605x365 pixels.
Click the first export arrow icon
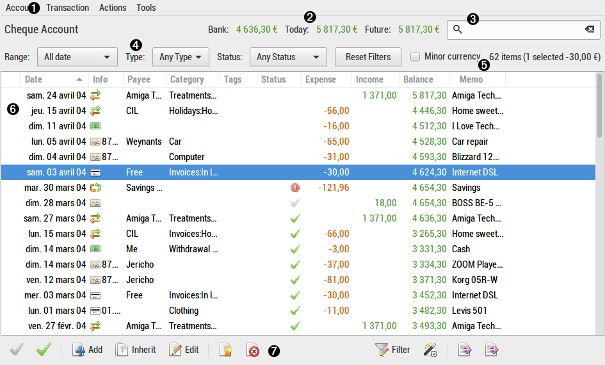pos(465,350)
